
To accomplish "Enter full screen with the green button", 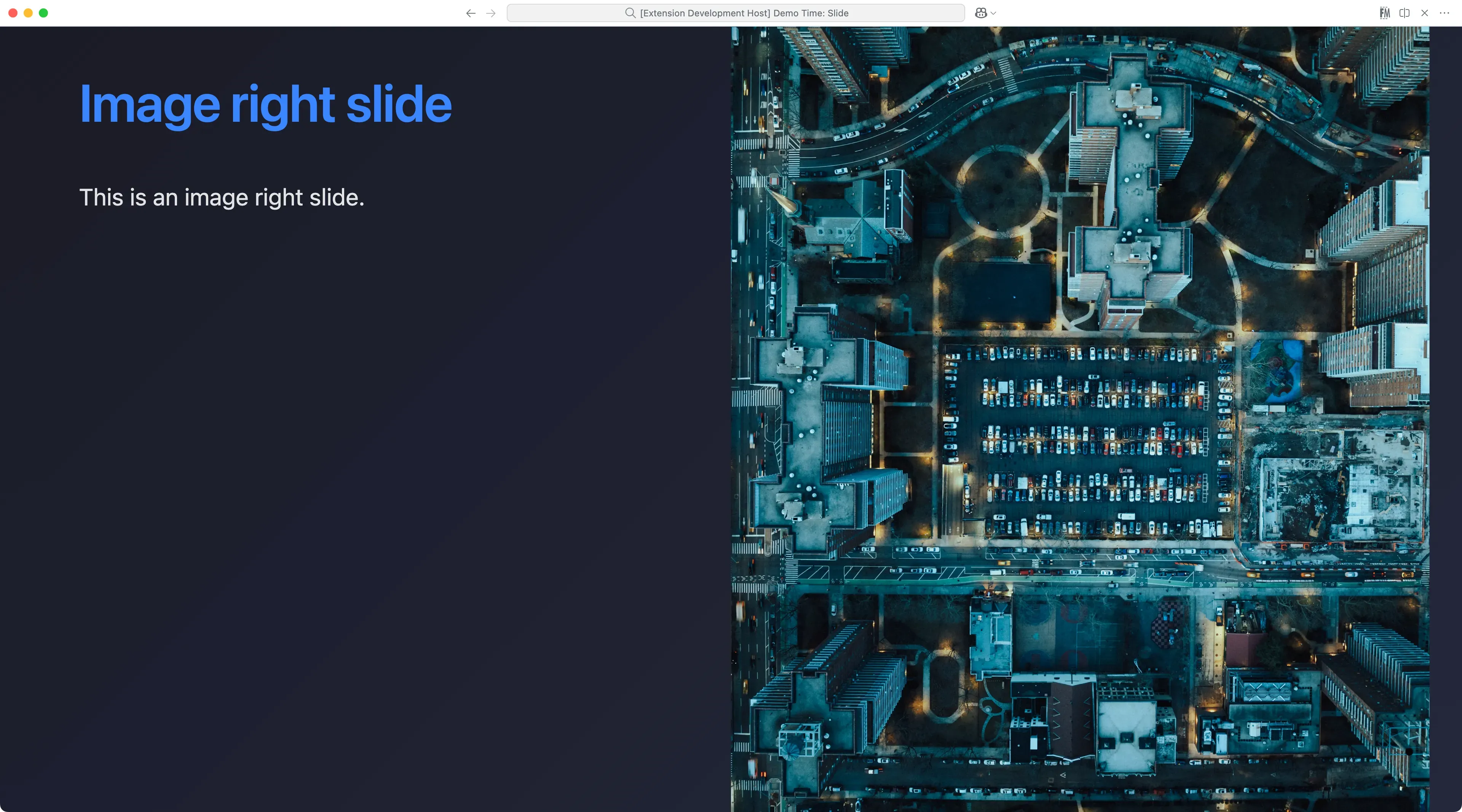I will (x=44, y=13).
